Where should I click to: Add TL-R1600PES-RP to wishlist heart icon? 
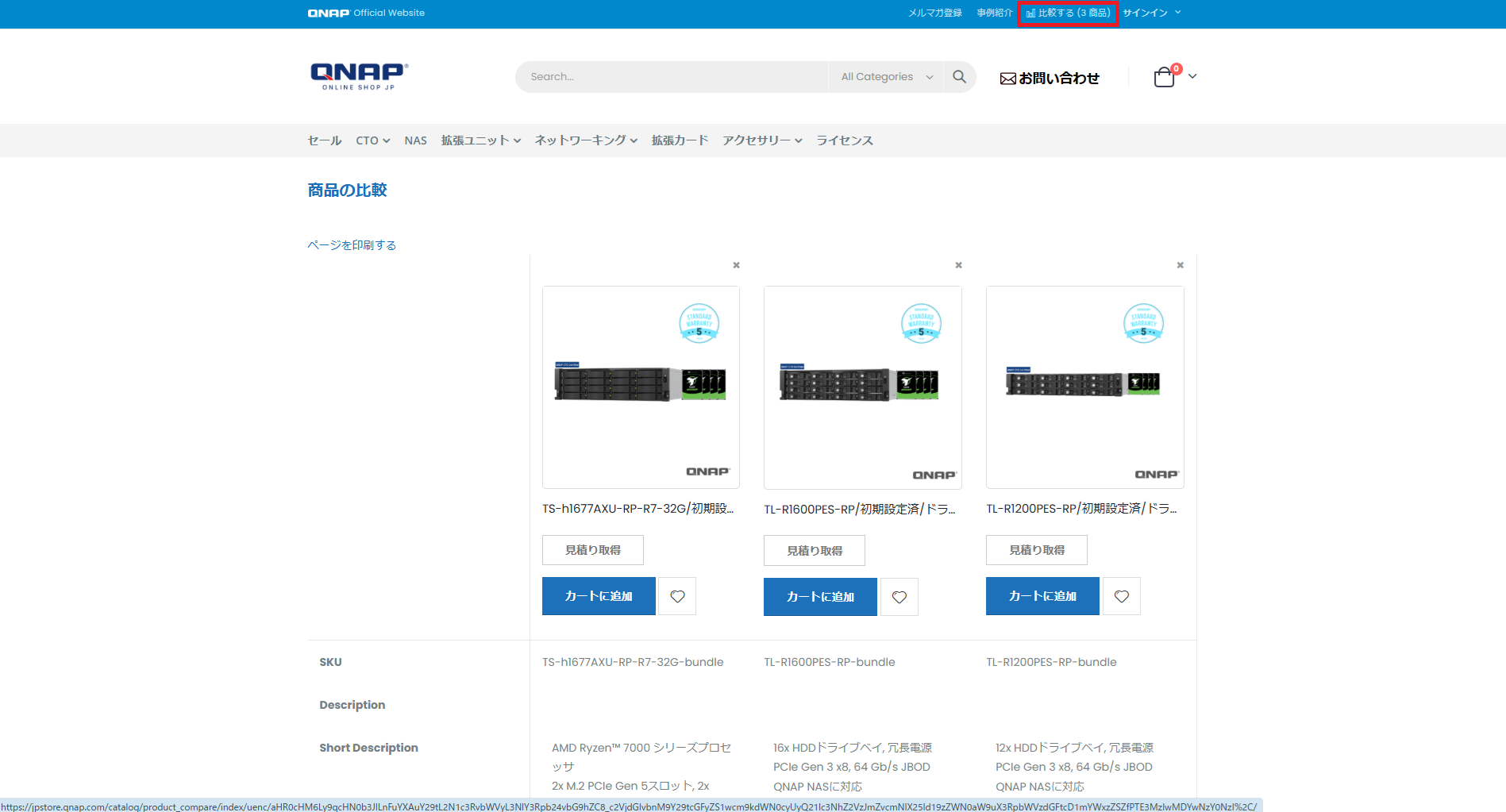(899, 597)
